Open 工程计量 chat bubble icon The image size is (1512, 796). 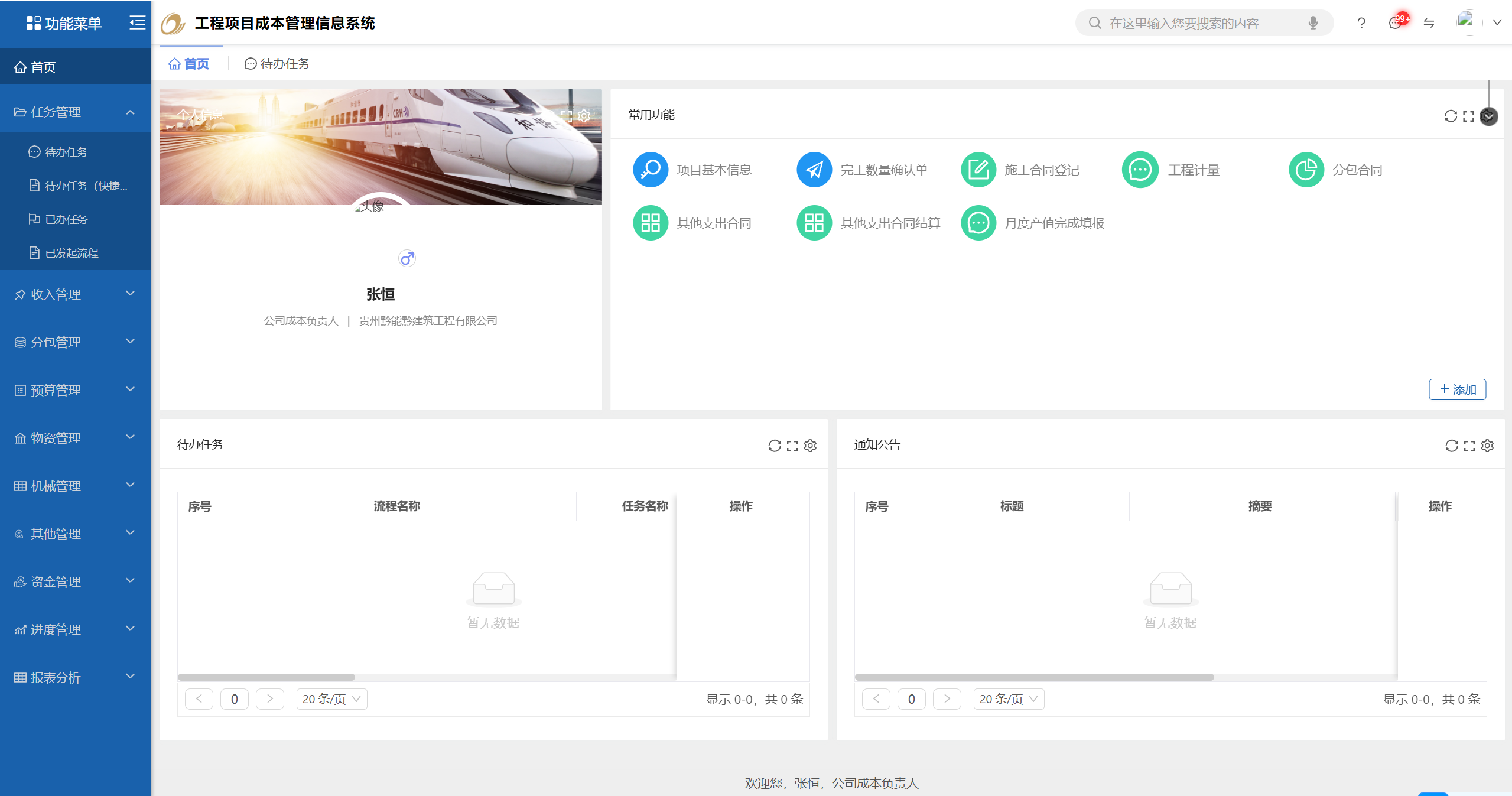pos(1140,170)
